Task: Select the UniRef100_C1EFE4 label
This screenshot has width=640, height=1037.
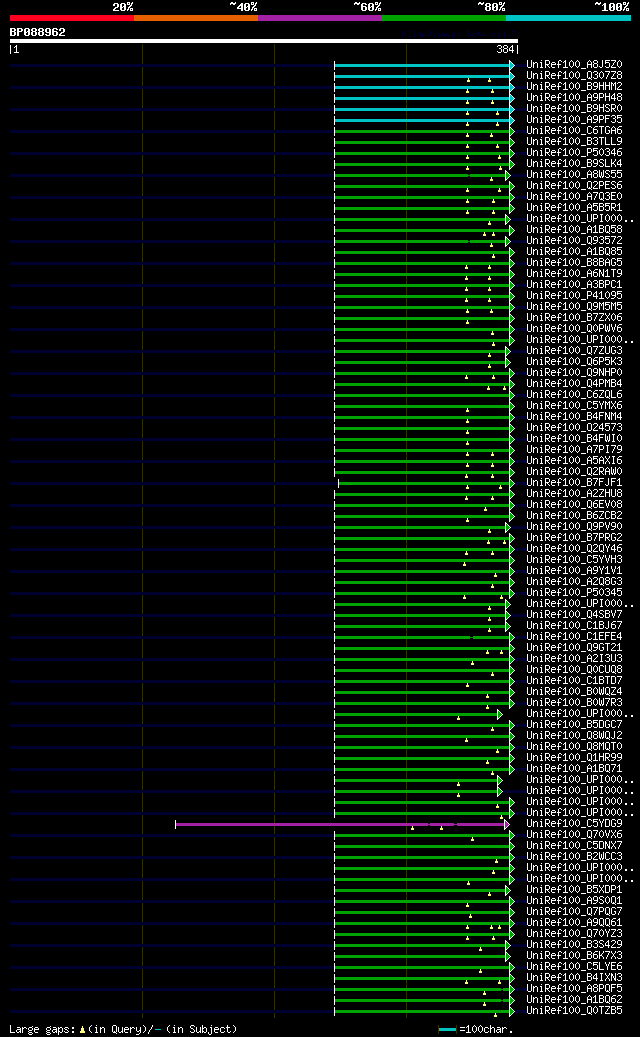Action: pyautogui.click(x=574, y=636)
